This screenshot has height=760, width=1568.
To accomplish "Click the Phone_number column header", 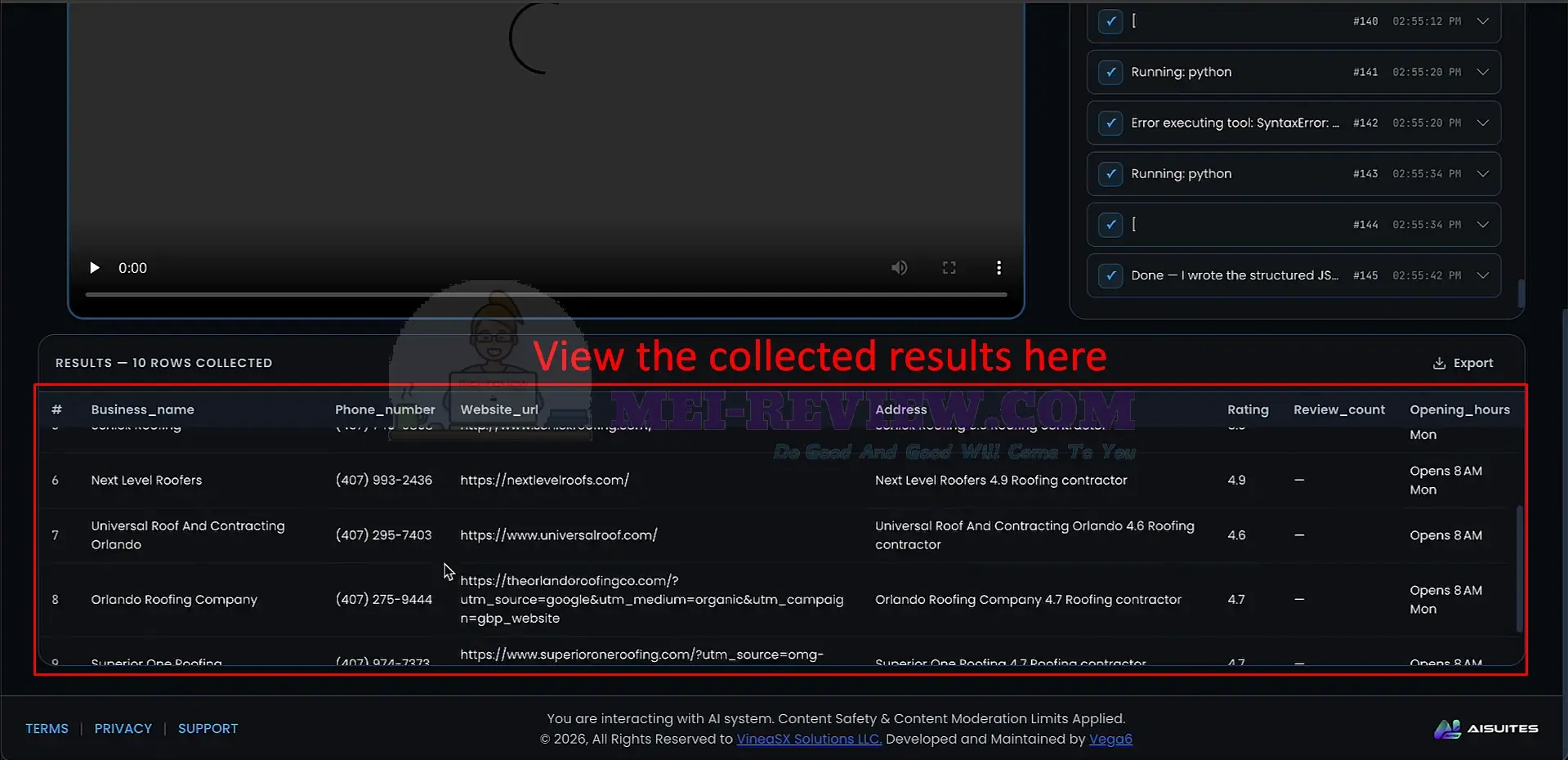I will 385,409.
